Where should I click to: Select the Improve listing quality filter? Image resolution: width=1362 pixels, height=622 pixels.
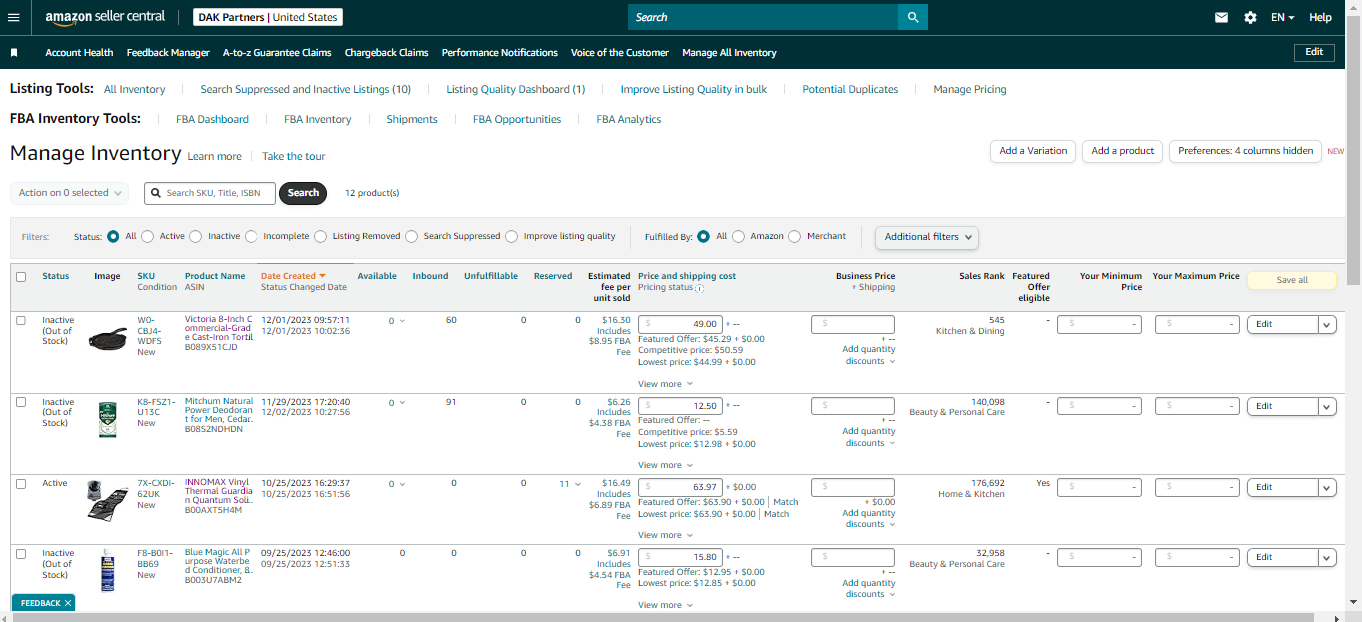[512, 237]
